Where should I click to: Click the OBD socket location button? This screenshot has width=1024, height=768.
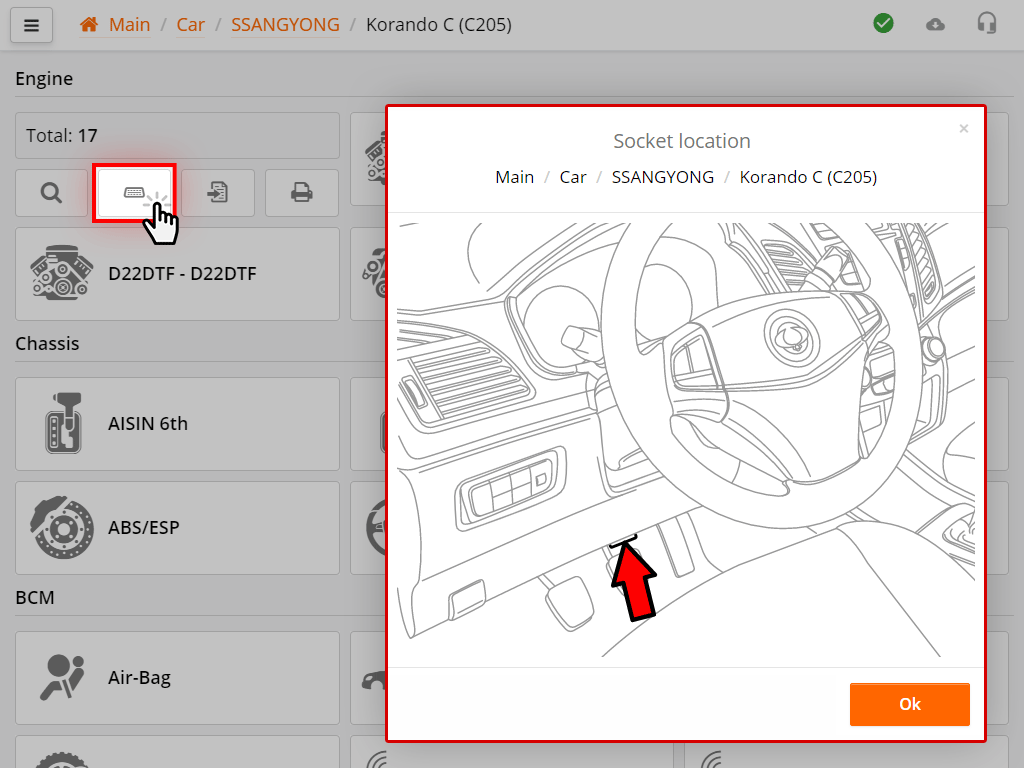click(x=134, y=192)
